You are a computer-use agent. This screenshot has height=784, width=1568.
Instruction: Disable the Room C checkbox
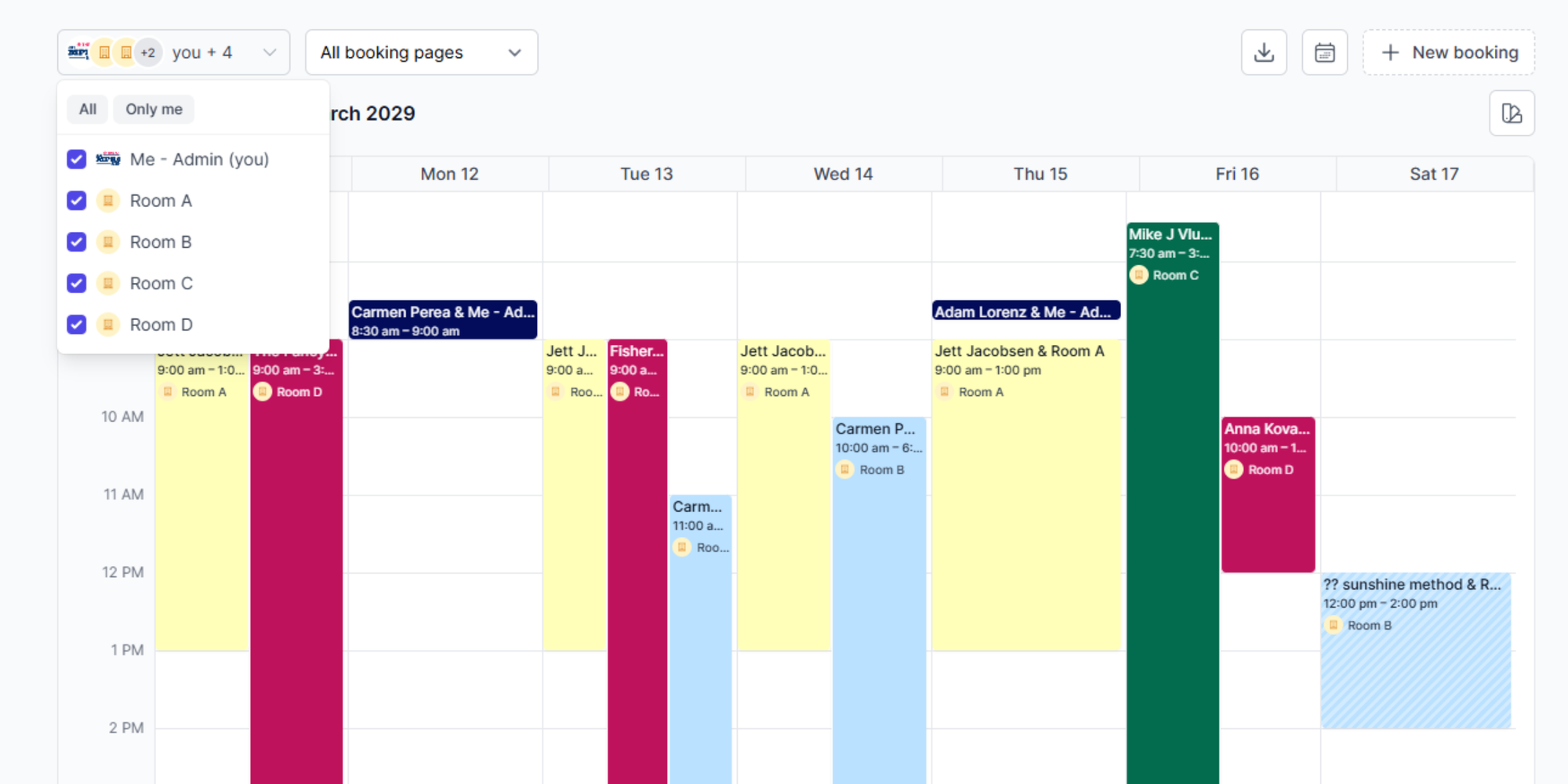point(76,283)
